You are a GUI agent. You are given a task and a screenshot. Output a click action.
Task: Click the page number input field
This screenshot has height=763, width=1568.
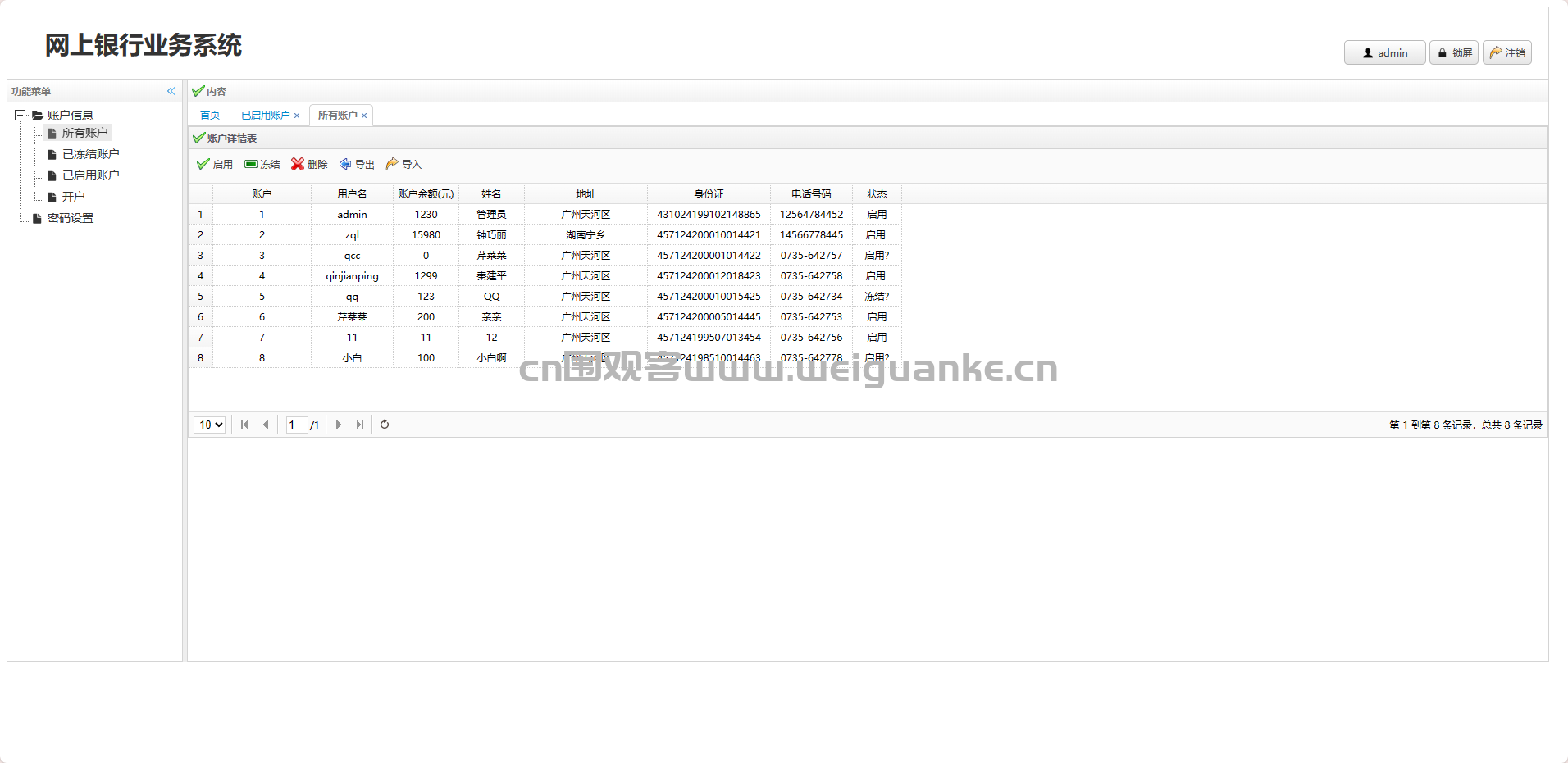coord(296,425)
